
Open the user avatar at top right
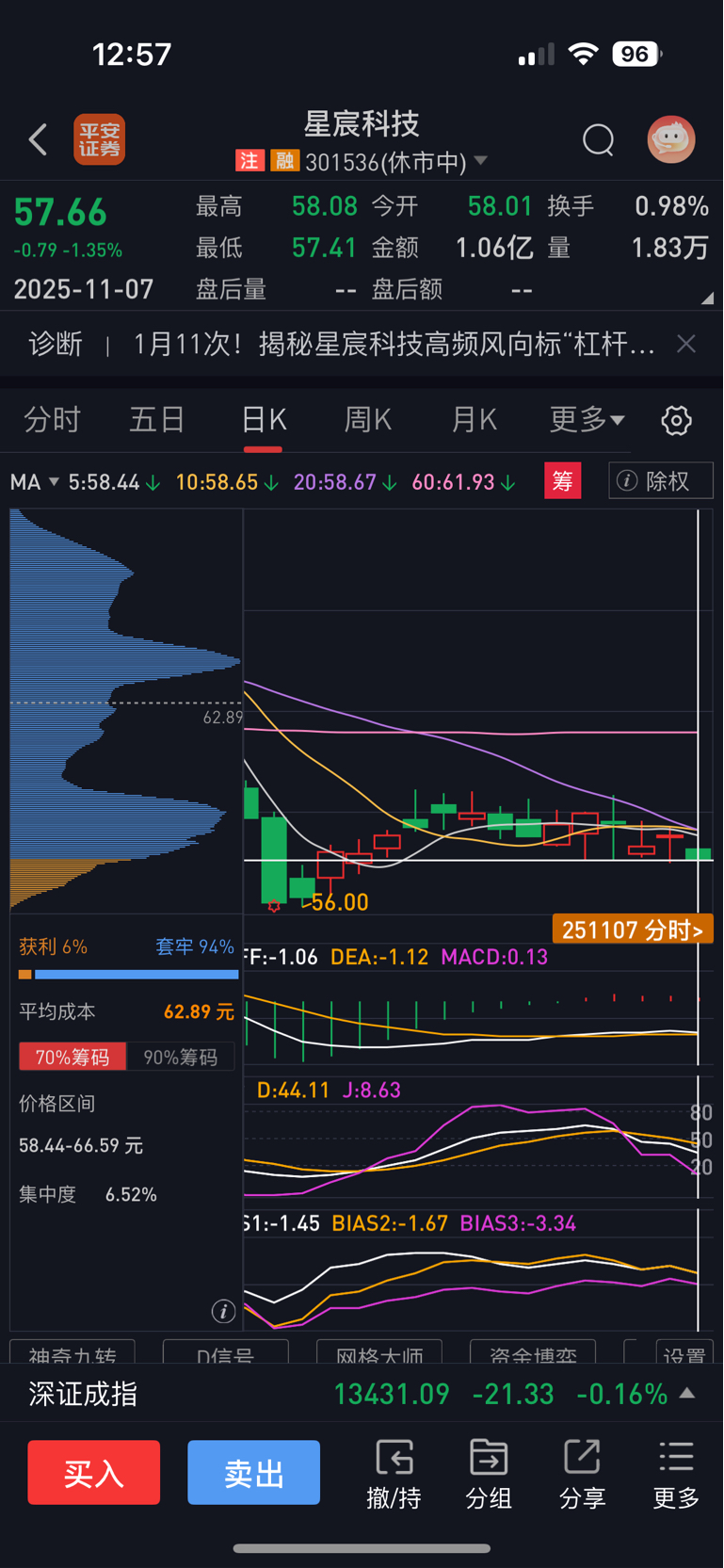671,139
